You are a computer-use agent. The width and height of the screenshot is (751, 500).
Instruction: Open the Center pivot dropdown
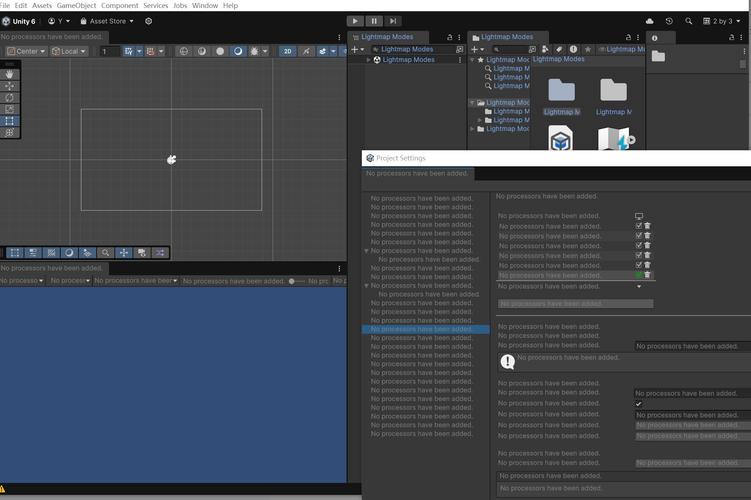(x=26, y=51)
